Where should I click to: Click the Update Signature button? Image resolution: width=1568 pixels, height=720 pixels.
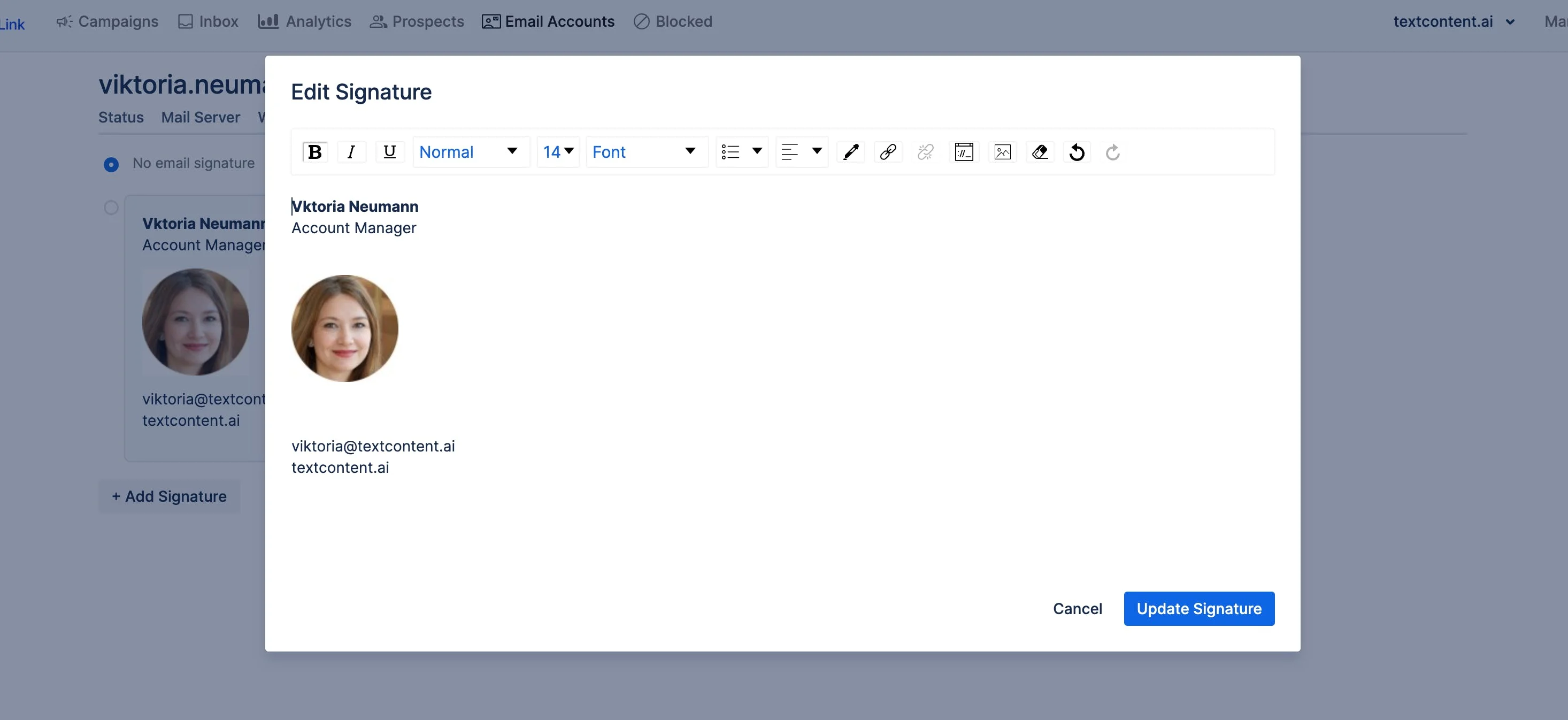click(x=1199, y=608)
